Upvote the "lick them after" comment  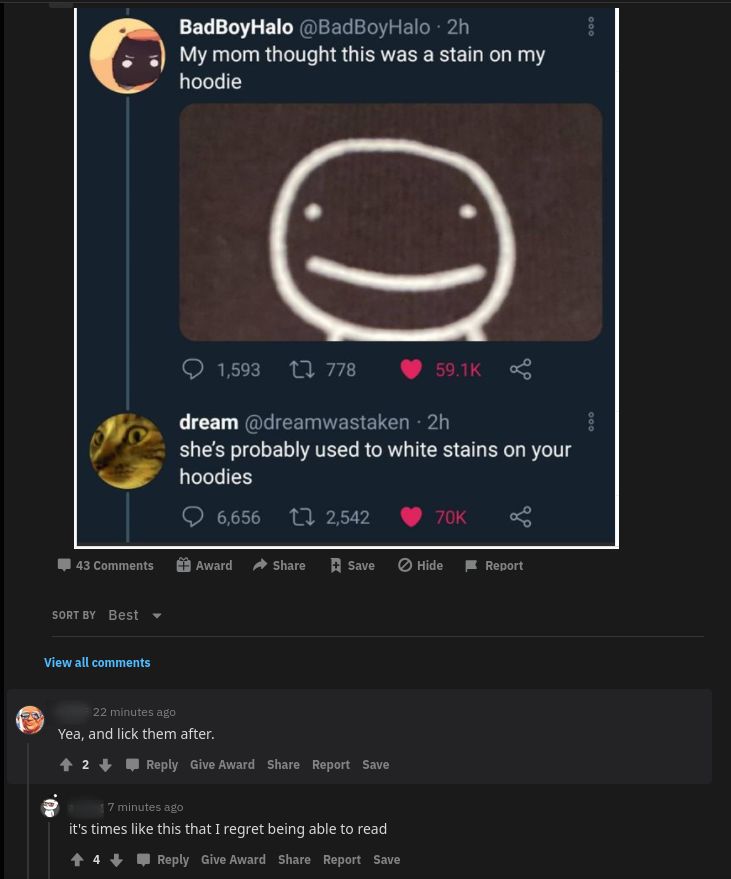pos(66,765)
